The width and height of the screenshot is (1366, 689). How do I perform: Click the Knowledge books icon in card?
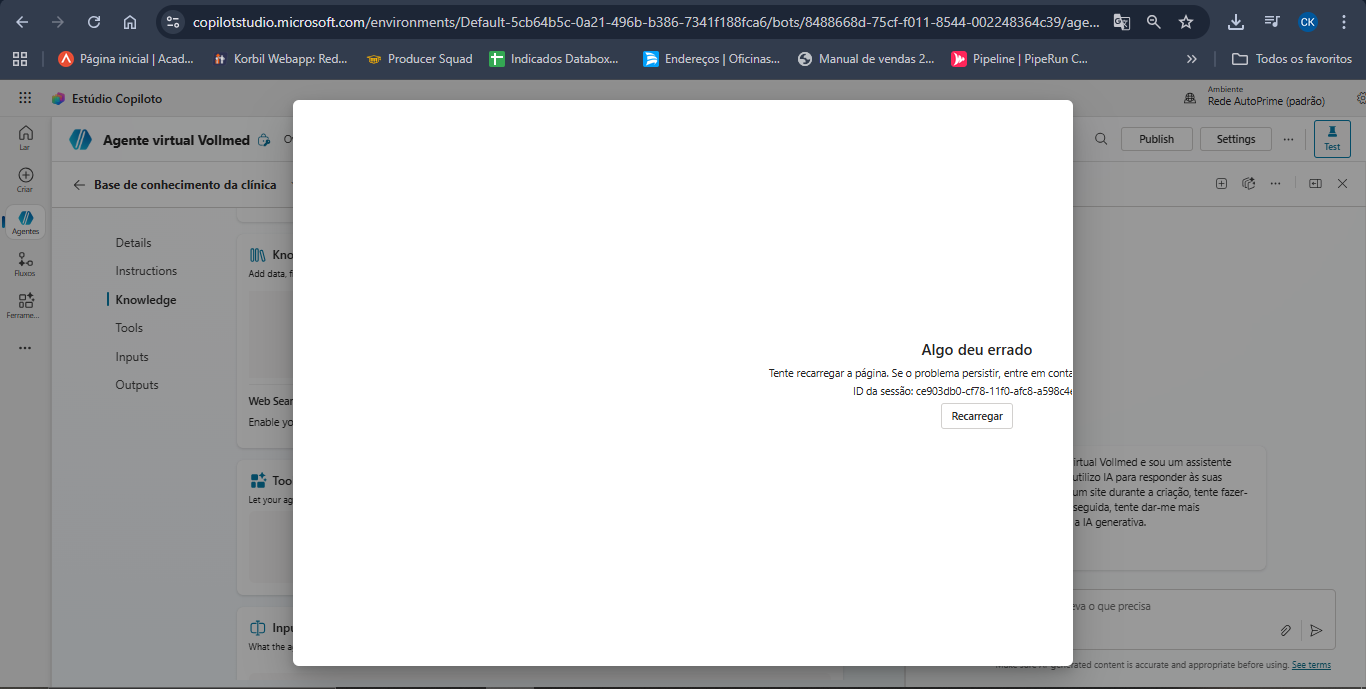[x=258, y=255]
